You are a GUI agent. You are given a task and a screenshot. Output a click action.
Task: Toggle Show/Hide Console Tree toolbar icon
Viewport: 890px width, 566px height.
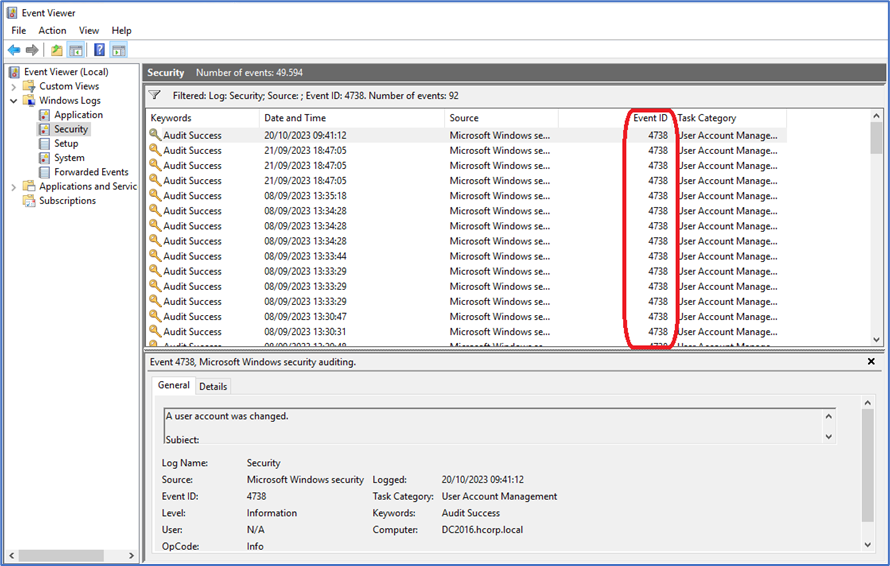coord(75,50)
